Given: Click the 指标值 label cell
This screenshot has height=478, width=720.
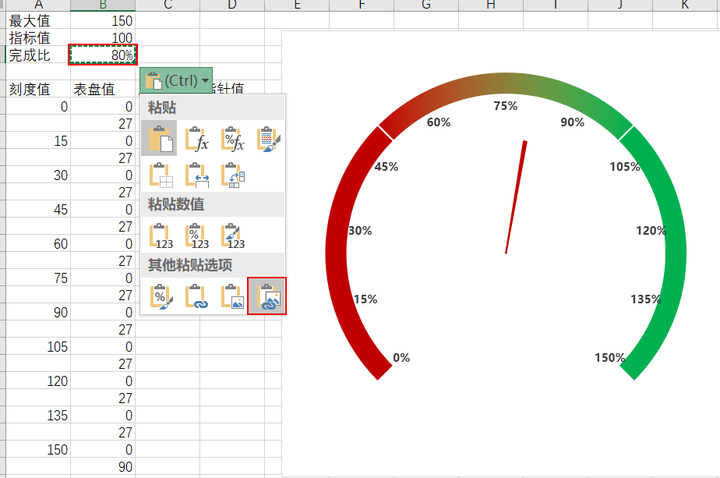Looking at the screenshot, I should [x=38, y=37].
